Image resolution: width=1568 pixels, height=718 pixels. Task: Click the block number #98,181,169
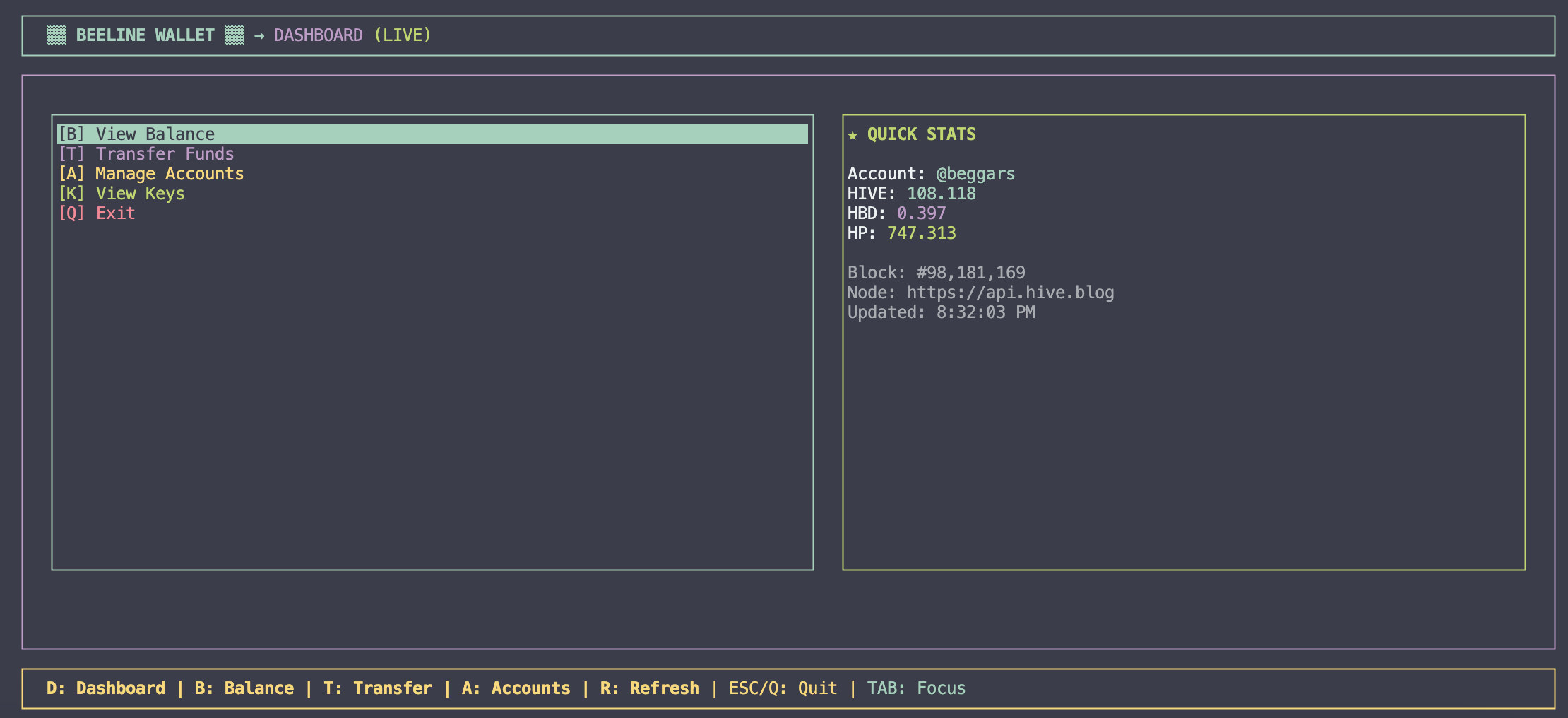pyautogui.click(x=971, y=273)
